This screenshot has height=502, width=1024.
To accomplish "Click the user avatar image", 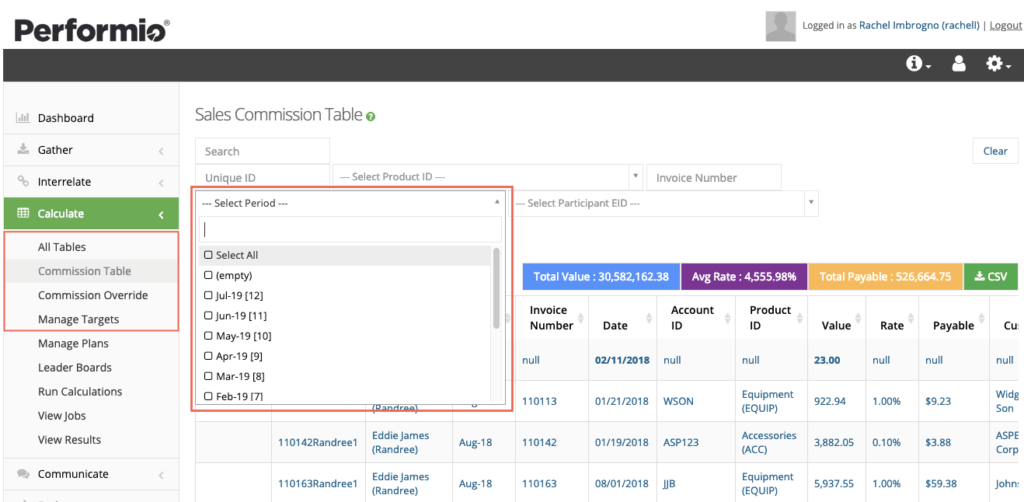I will 780,26.
